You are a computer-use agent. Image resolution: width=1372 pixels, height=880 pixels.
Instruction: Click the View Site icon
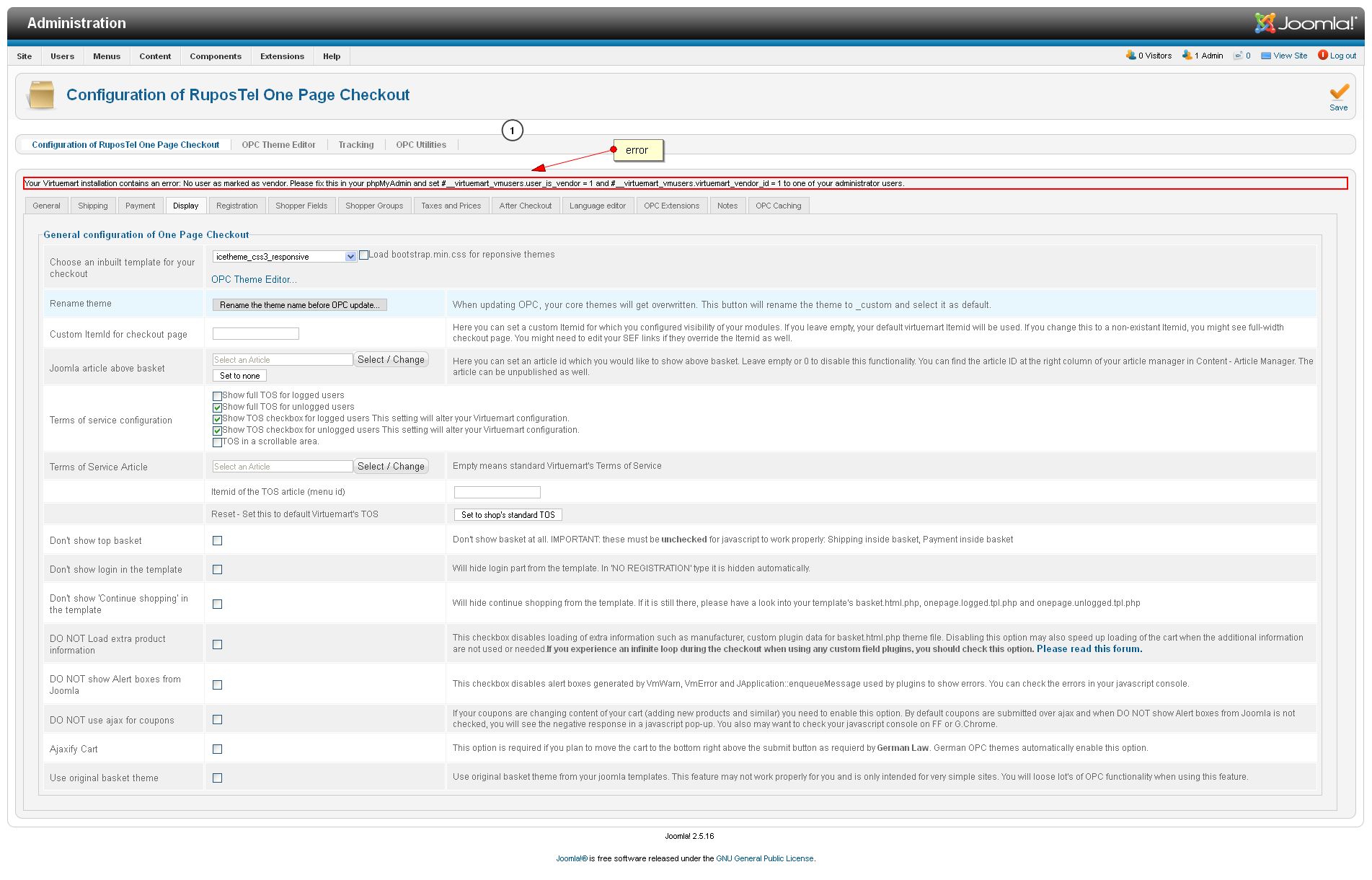coord(1265,56)
